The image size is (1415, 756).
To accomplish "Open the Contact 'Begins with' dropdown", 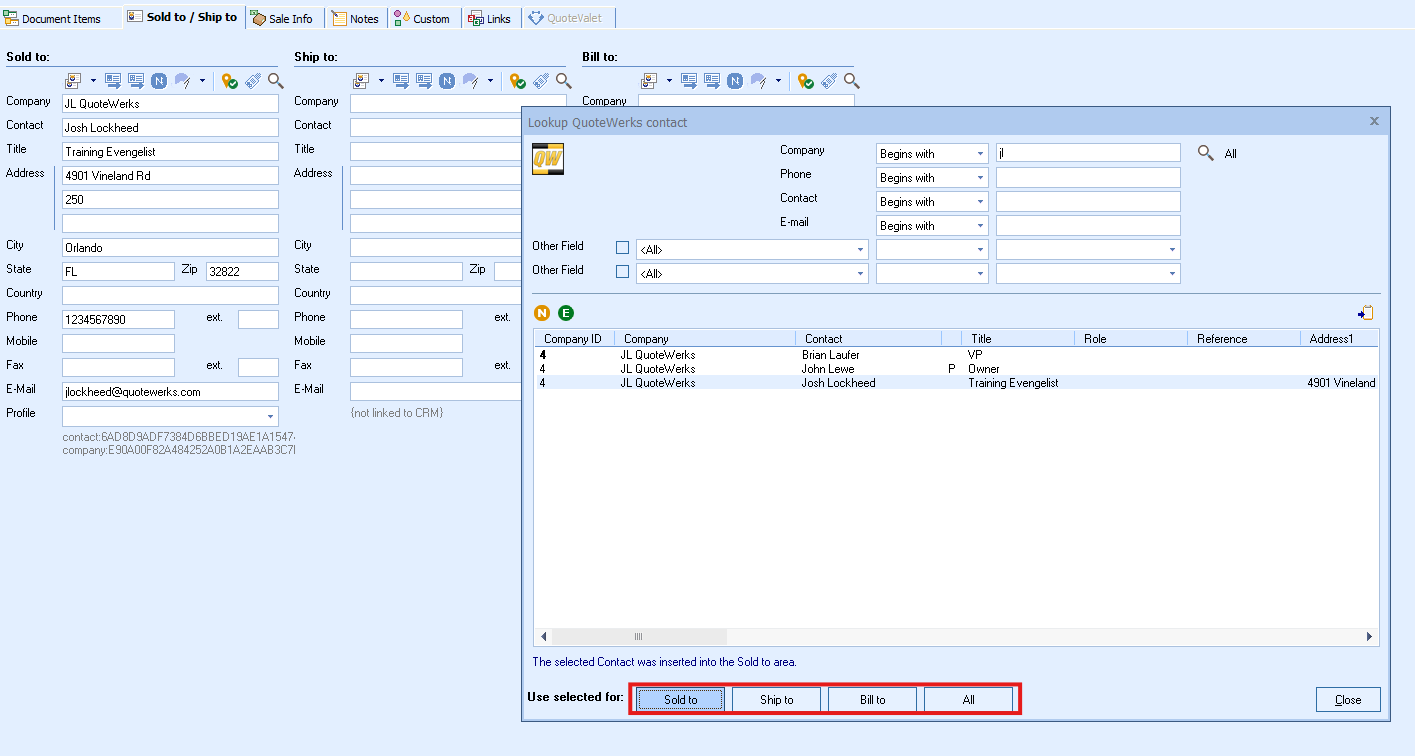I will [932, 201].
